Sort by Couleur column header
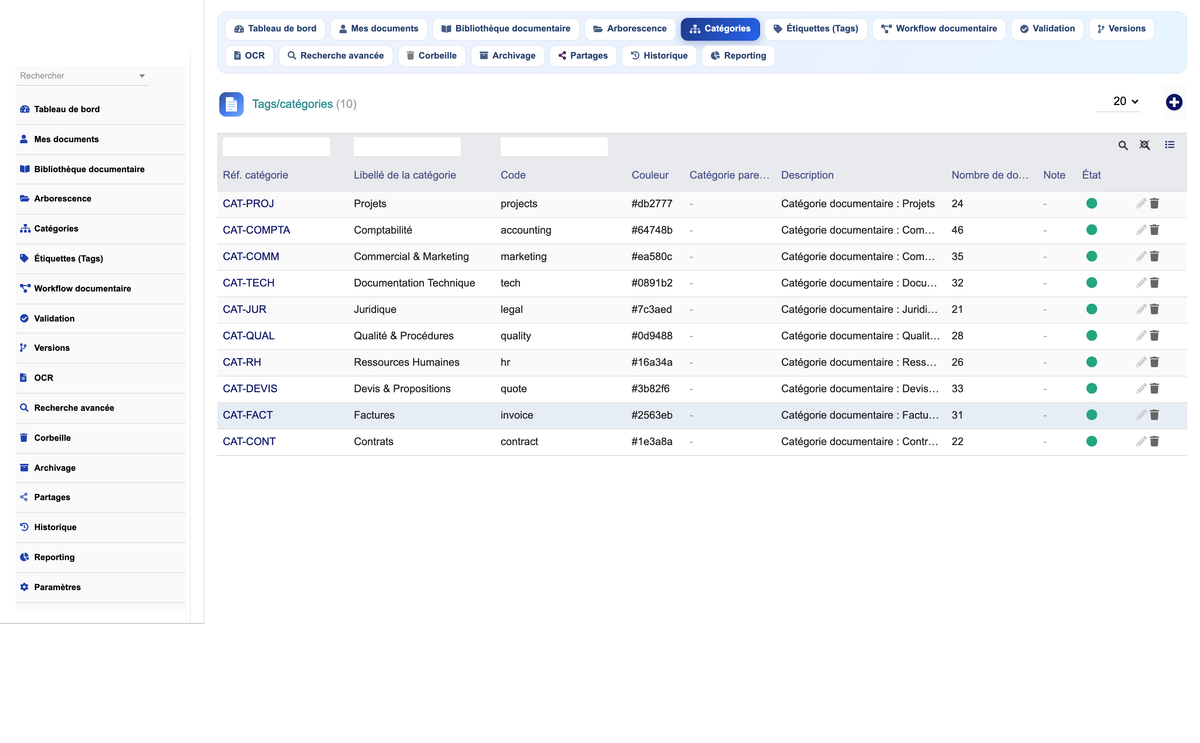Screen dimensions: 1200x743 pos(650,175)
